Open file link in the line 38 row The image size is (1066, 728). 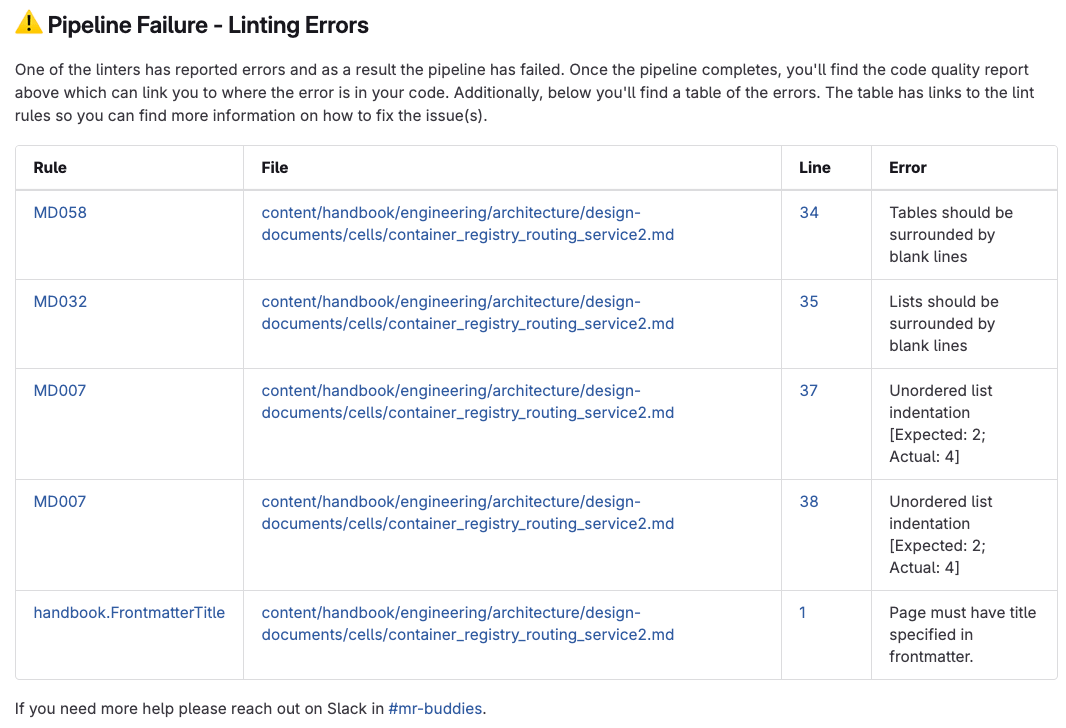(468, 513)
